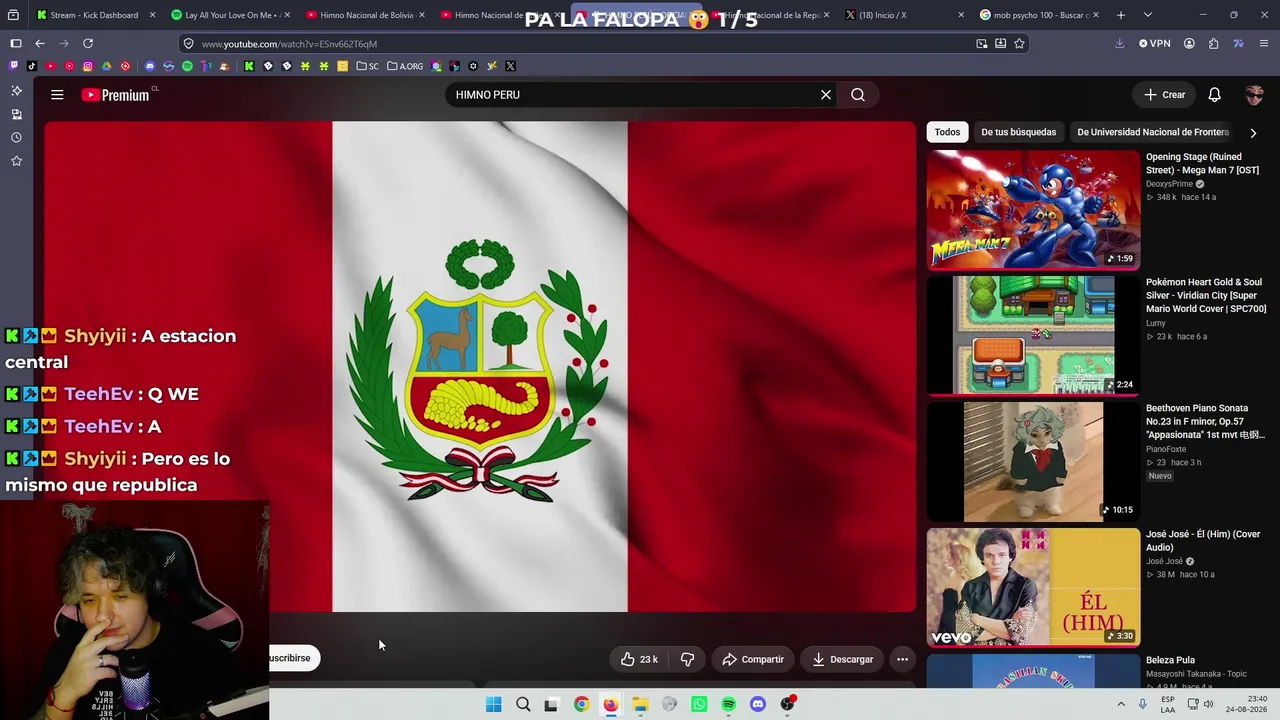Close the mob psycho 100 tab
Viewport: 1280px width, 720px height.
point(1097,15)
